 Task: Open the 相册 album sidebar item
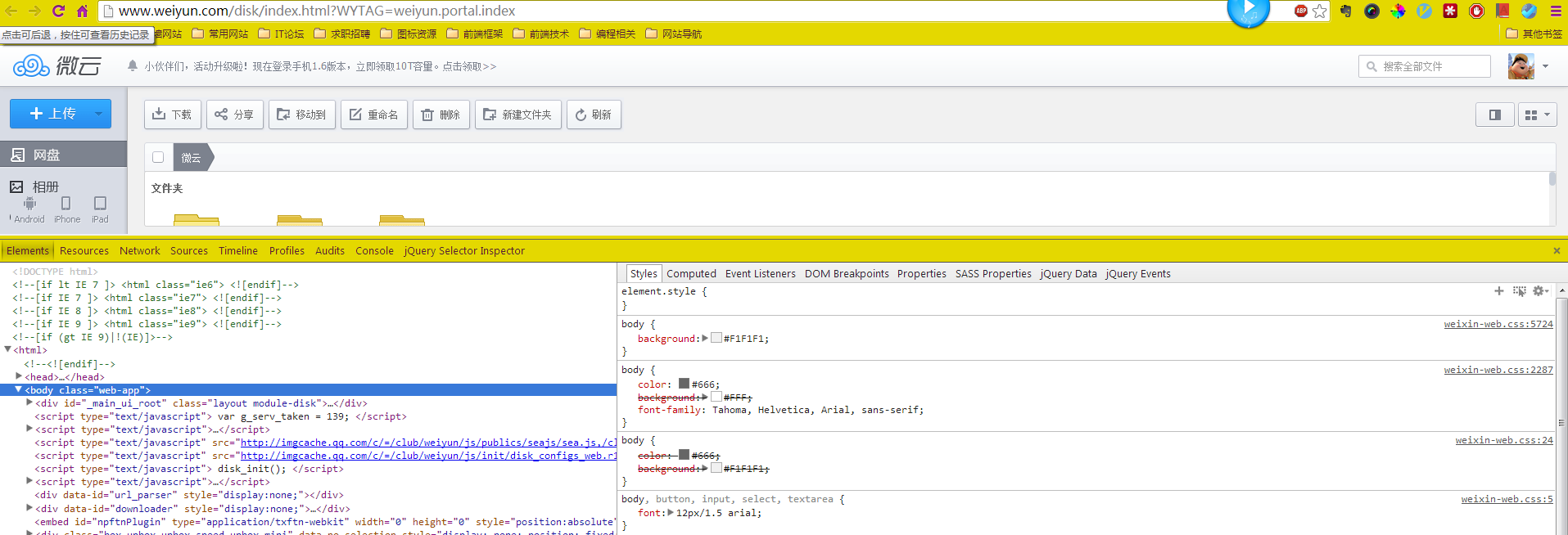34,187
